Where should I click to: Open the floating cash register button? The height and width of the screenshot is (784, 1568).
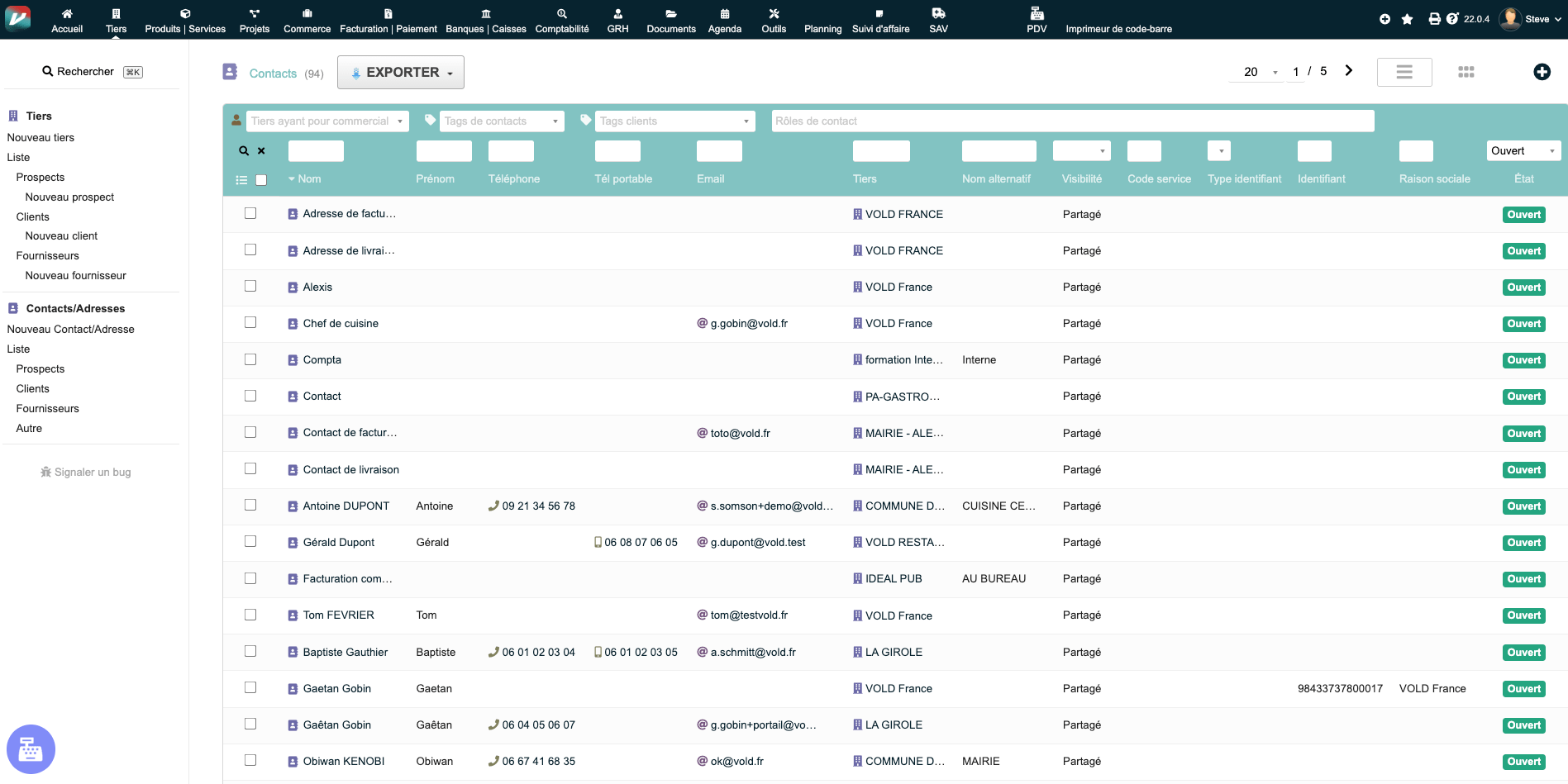tap(31, 749)
